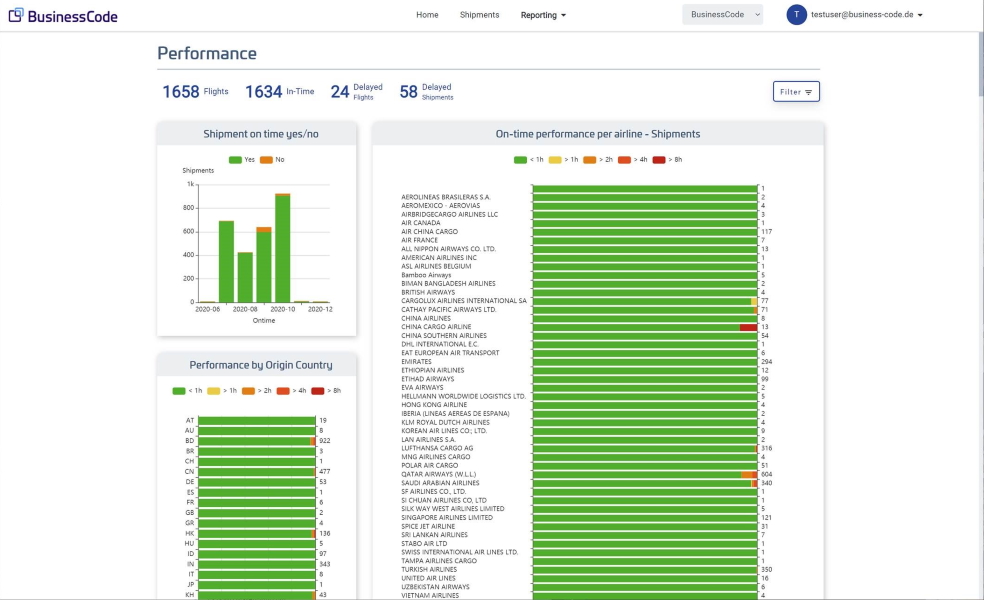Click the "58 Delayed Shipments" statistic
This screenshot has height=600, width=984.
coord(427,92)
